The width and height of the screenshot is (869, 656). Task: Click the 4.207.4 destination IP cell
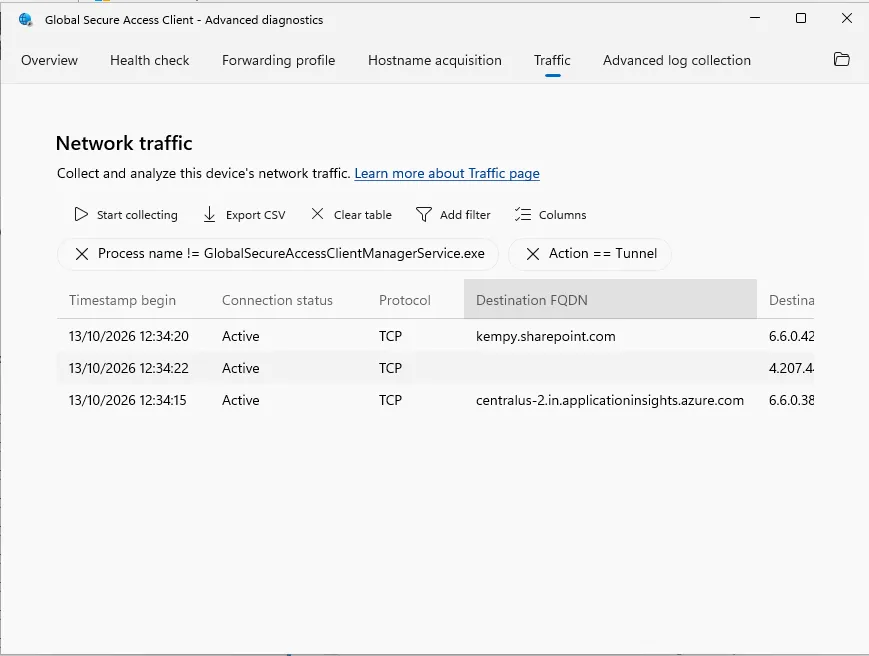(791, 368)
